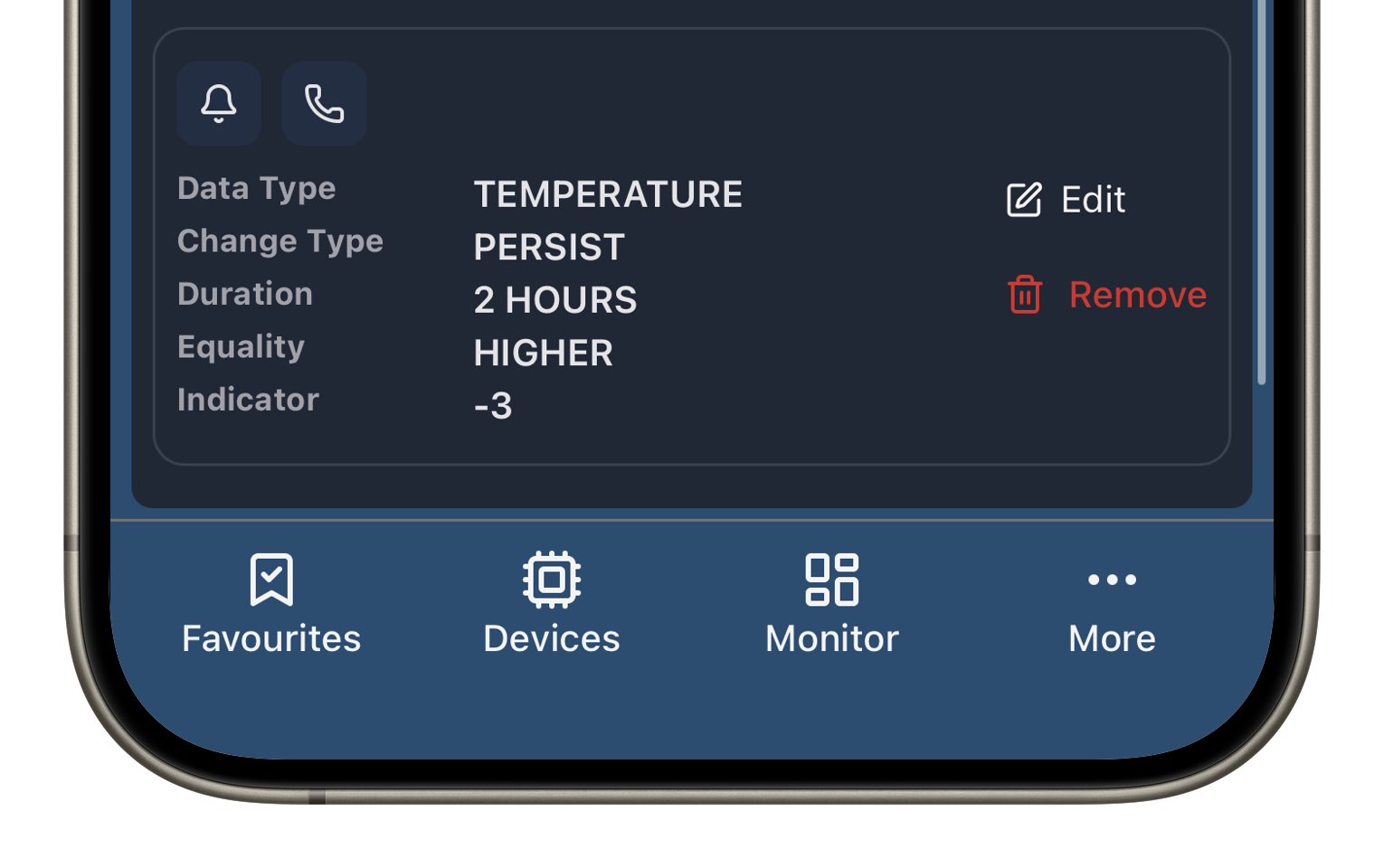Tap the Monitor dashboard grid icon
This screenshot has height=868, width=1384.
(x=832, y=579)
